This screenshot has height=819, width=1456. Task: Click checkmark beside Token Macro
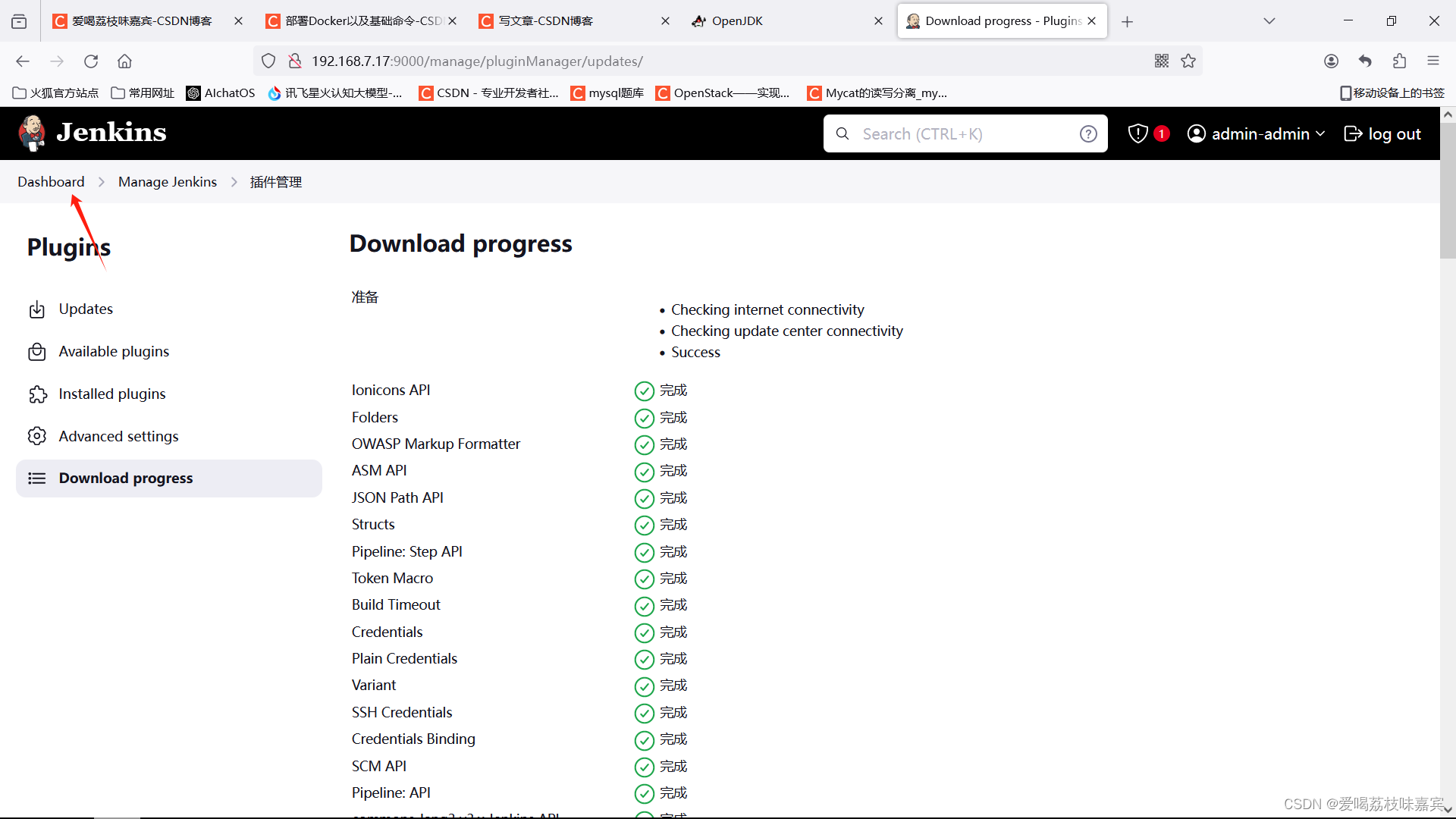click(644, 579)
